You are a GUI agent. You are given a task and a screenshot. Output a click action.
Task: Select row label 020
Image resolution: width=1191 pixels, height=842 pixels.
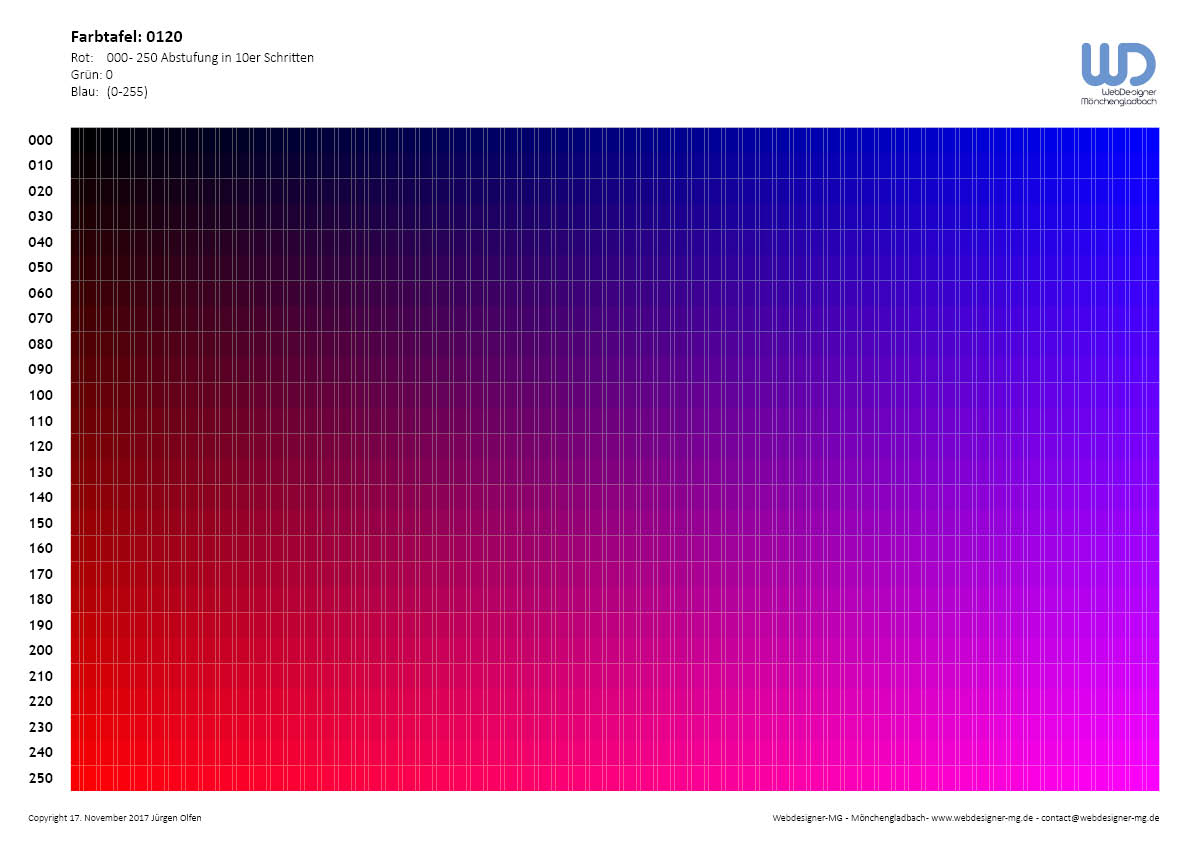pyautogui.click(x=41, y=191)
